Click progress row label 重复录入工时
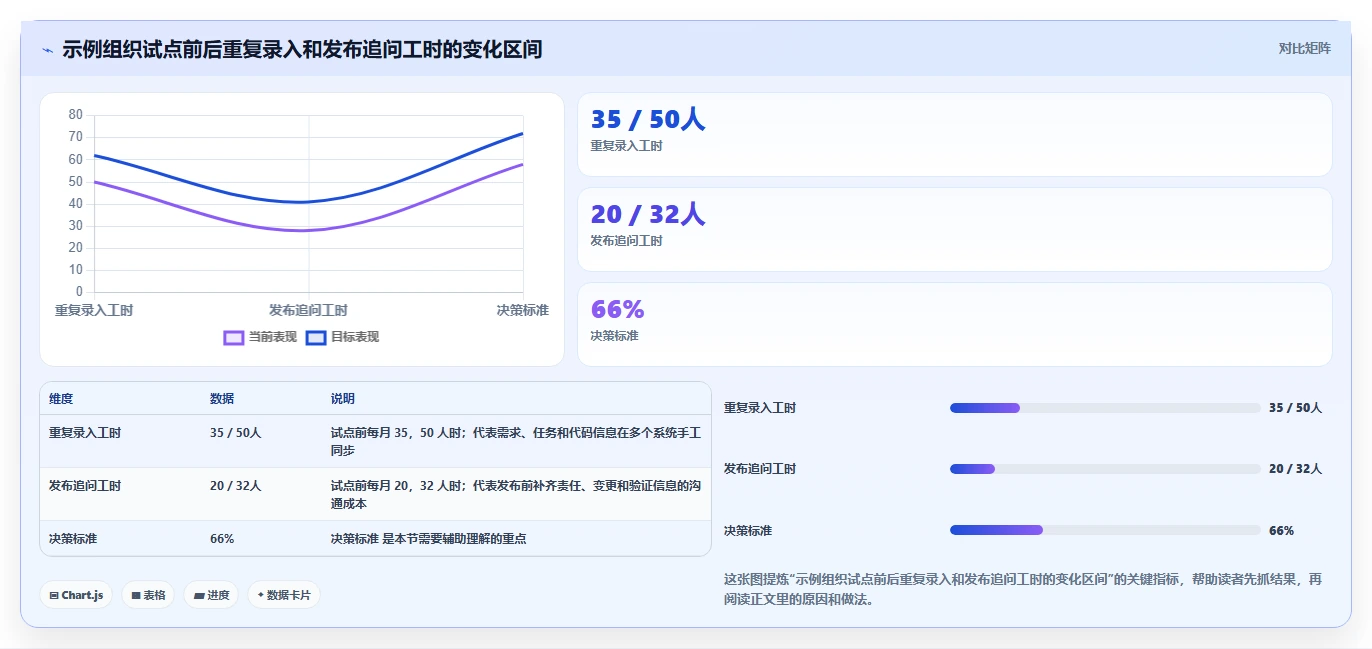 coord(760,408)
